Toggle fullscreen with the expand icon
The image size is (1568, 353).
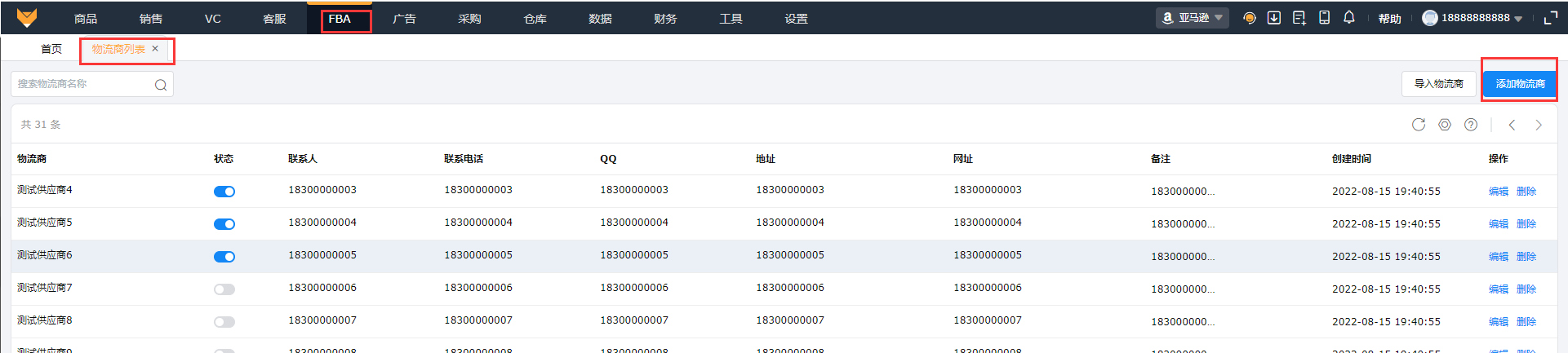point(1551,18)
